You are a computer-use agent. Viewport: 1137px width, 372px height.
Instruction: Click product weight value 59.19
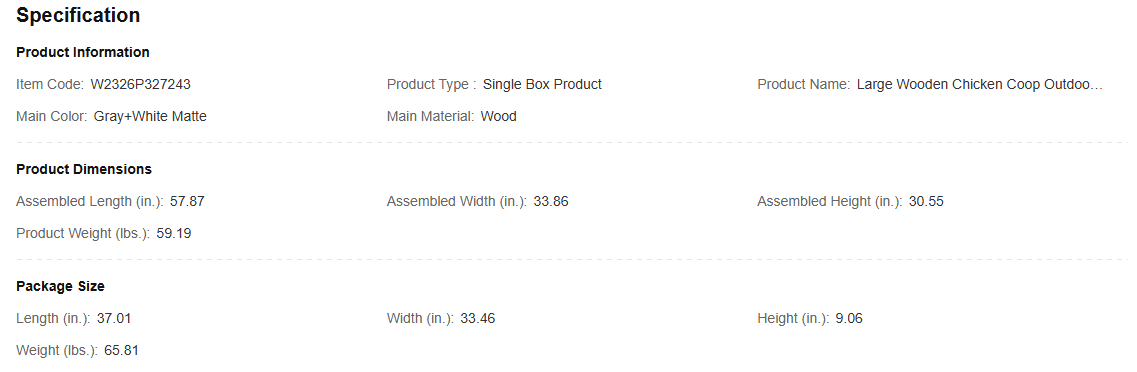click(x=174, y=233)
